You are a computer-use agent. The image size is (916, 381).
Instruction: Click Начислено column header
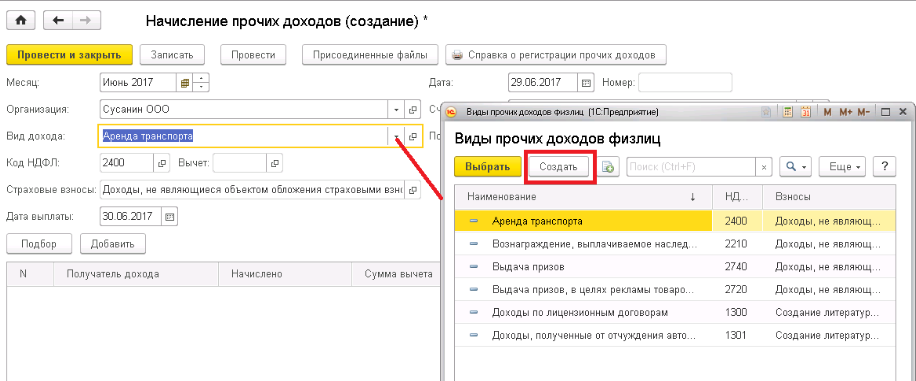tap(285, 274)
